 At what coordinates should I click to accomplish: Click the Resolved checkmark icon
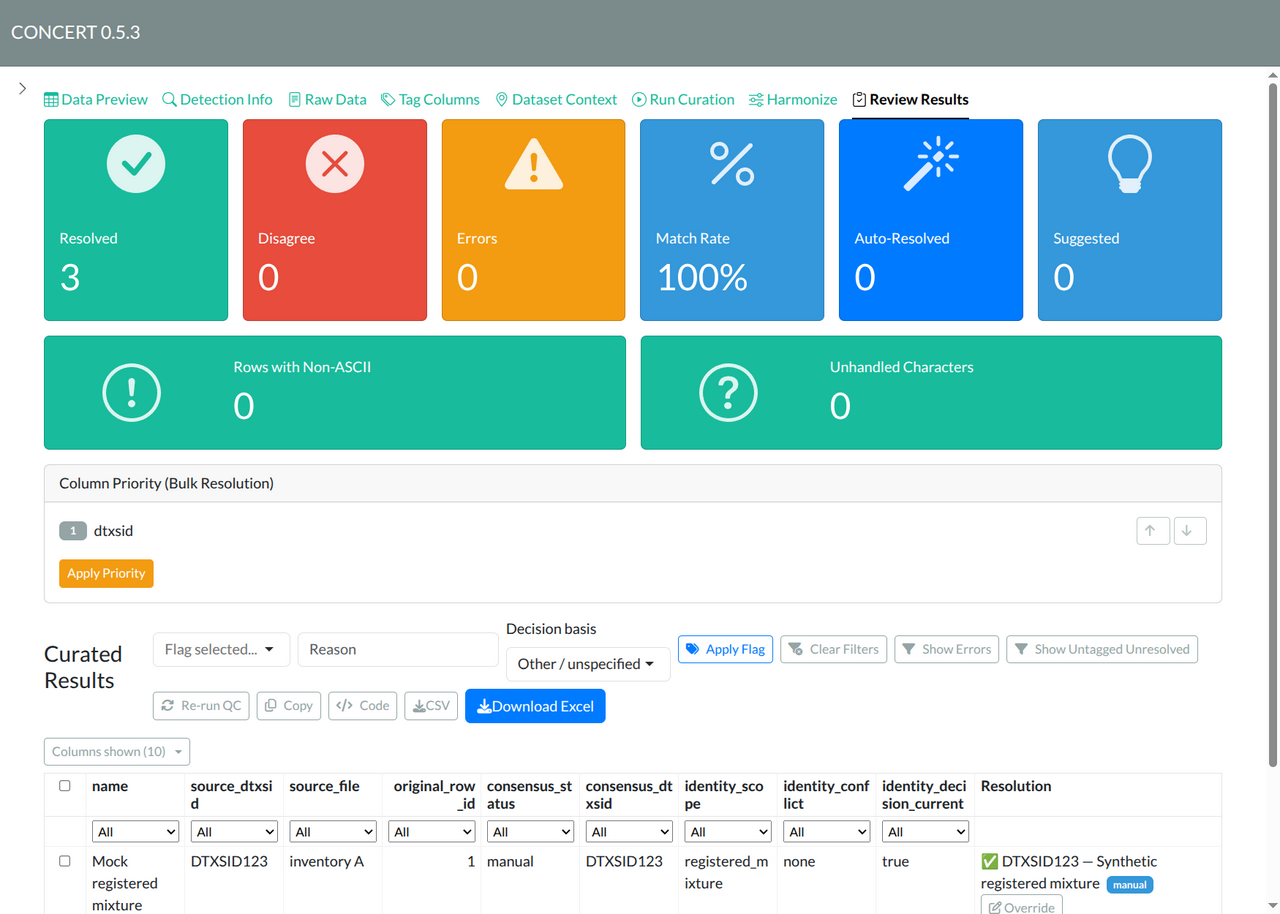(x=136, y=163)
